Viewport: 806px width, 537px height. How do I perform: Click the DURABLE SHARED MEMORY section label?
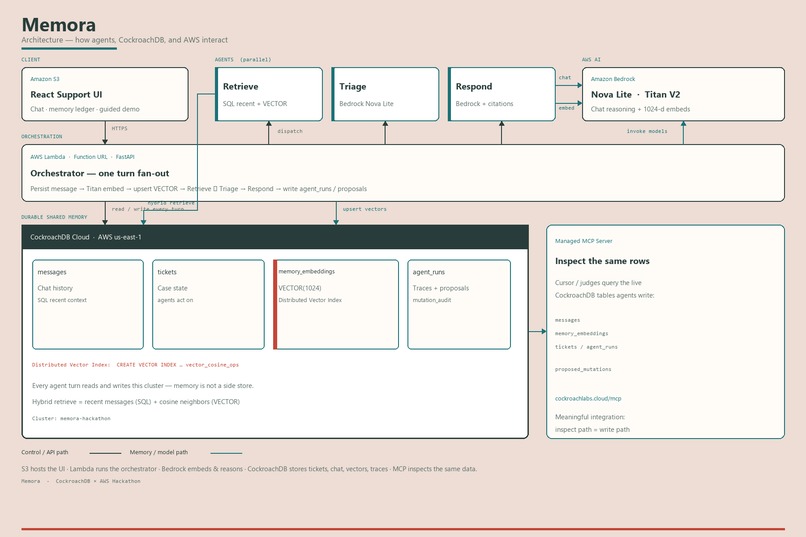(54, 217)
